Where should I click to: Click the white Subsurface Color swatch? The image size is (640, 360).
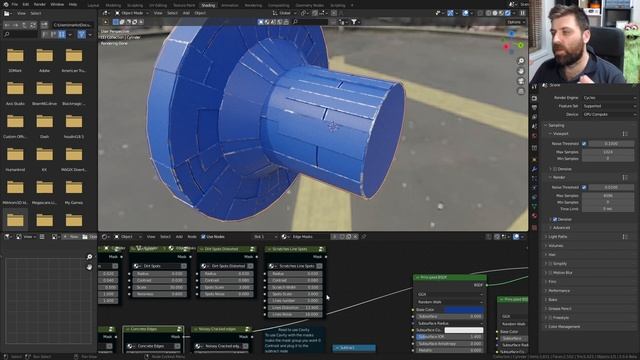click(464, 330)
